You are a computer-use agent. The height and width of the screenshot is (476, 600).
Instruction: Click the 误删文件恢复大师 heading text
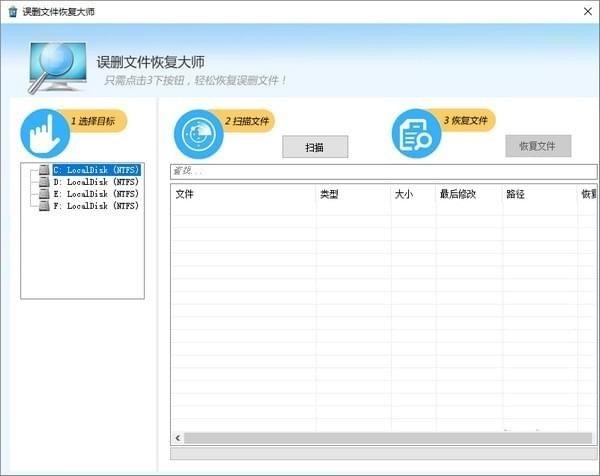[150, 62]
